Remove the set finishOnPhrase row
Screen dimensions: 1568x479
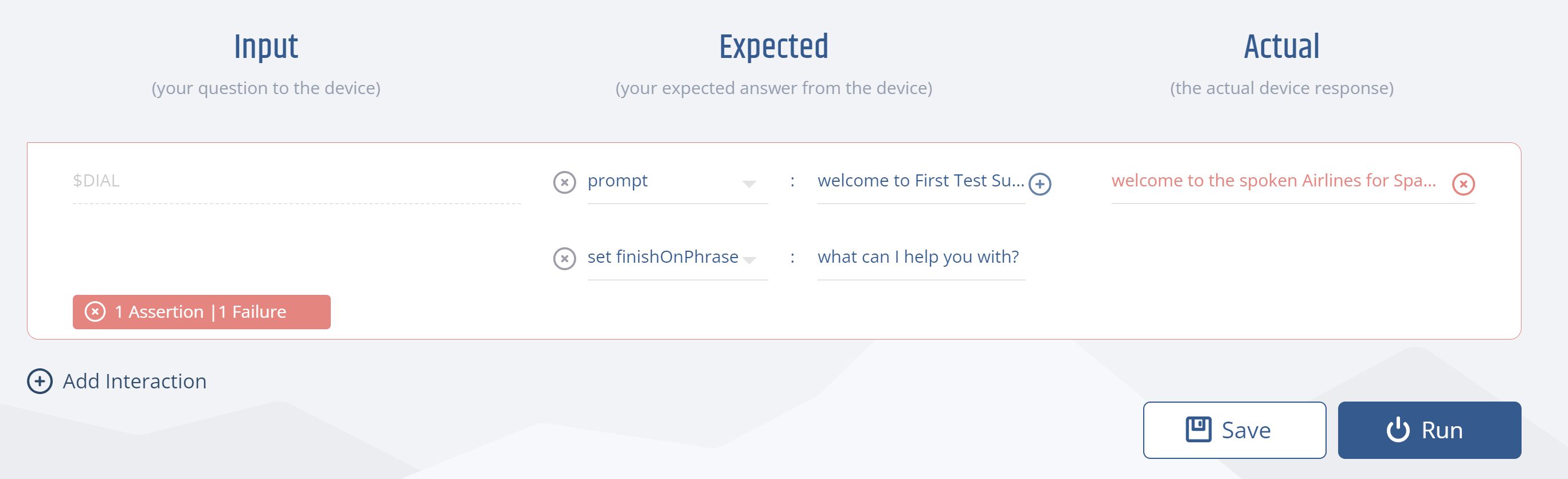tap(564, 258)
